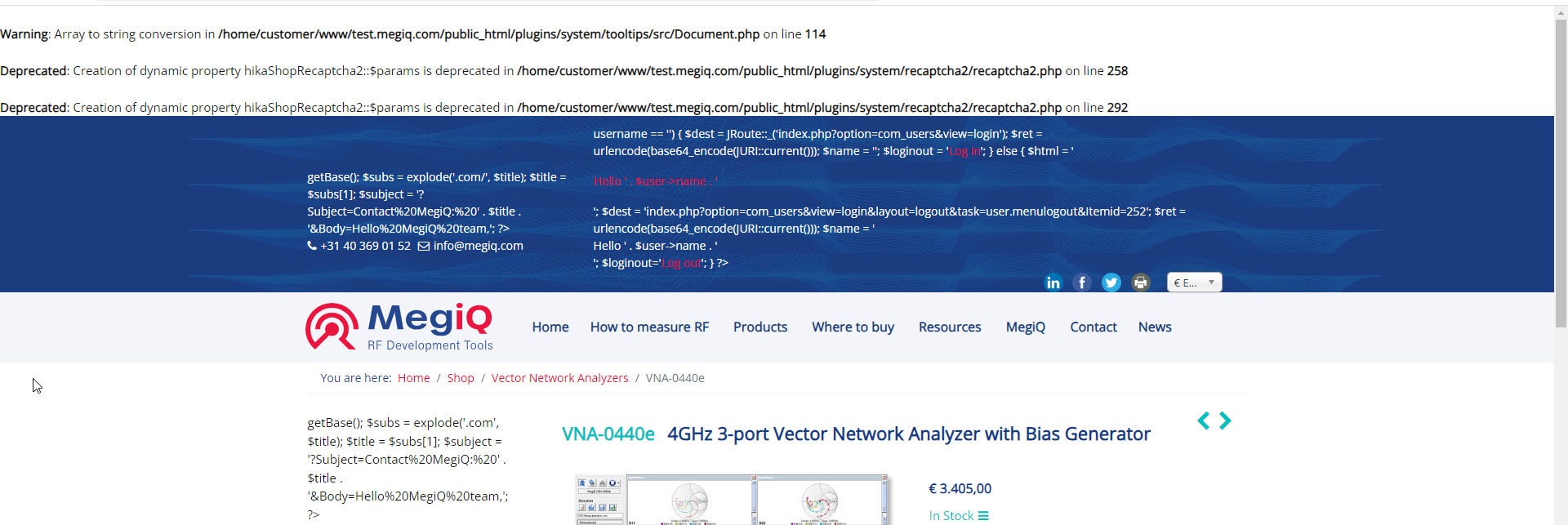This screenshot has width=1568, height=525.
Task: Click the In Stock indicator
Action: coord(951,516)
